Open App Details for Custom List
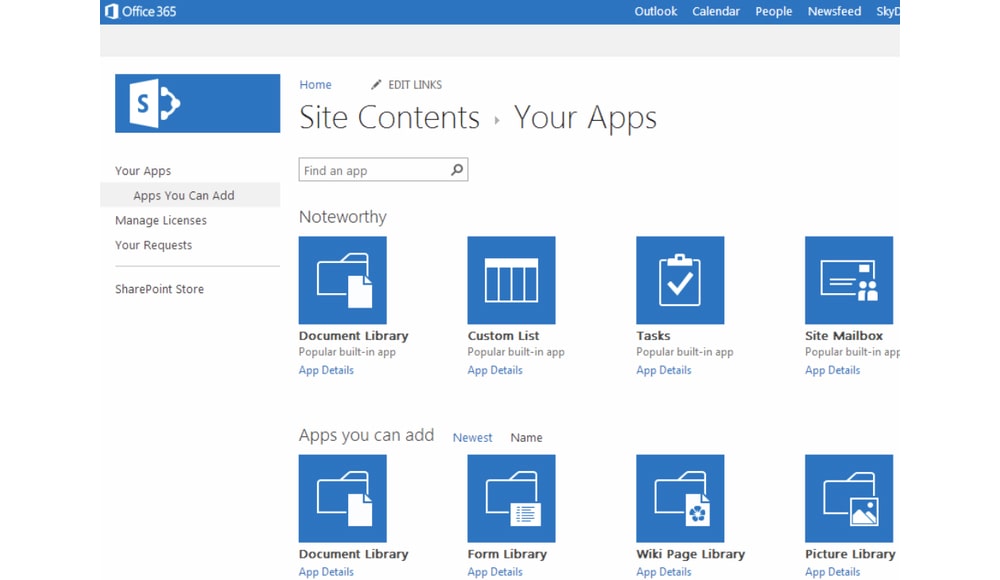 pos(495,370)
